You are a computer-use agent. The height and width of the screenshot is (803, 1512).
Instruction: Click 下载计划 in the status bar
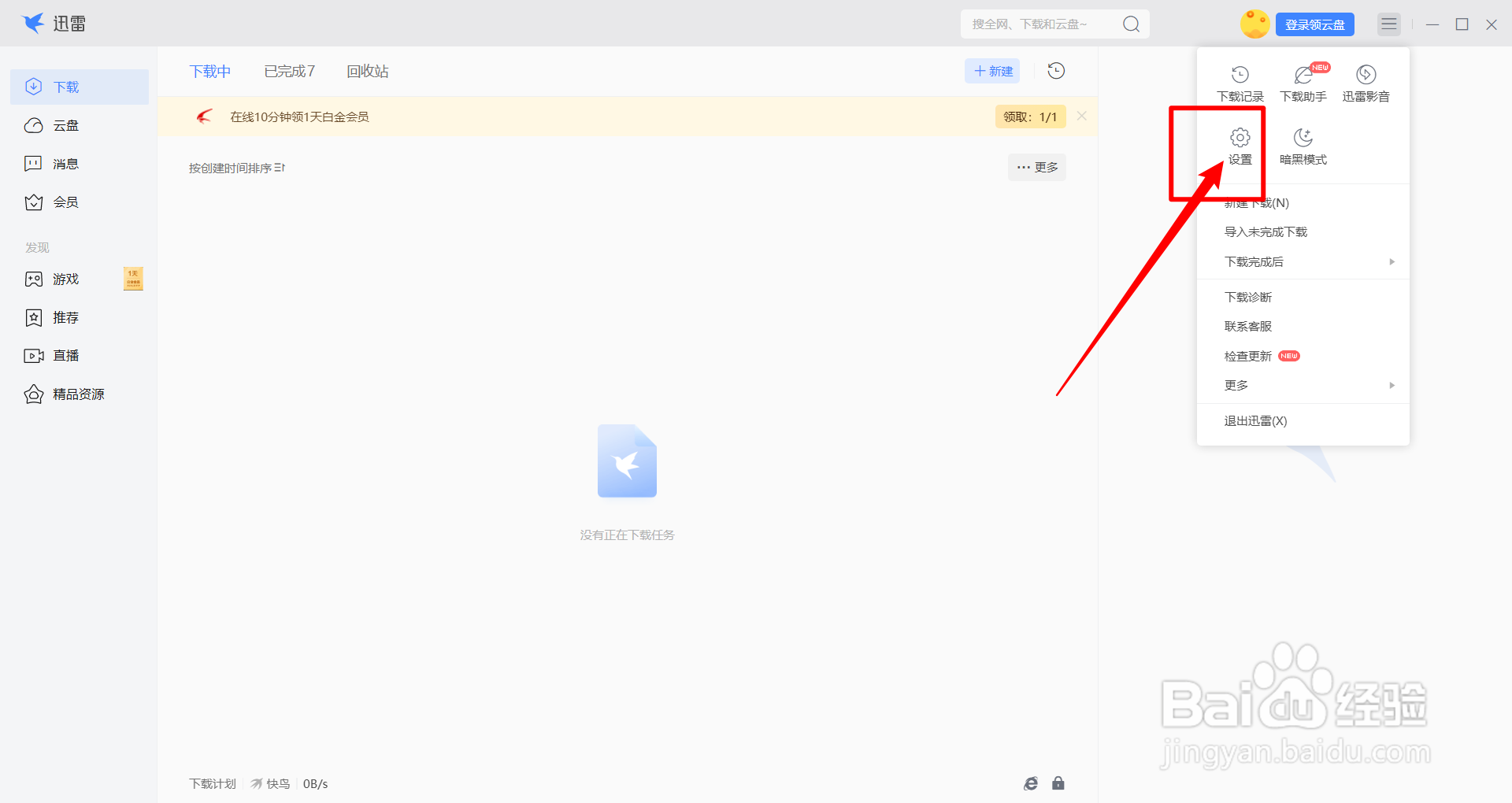[x=213, y=784]
